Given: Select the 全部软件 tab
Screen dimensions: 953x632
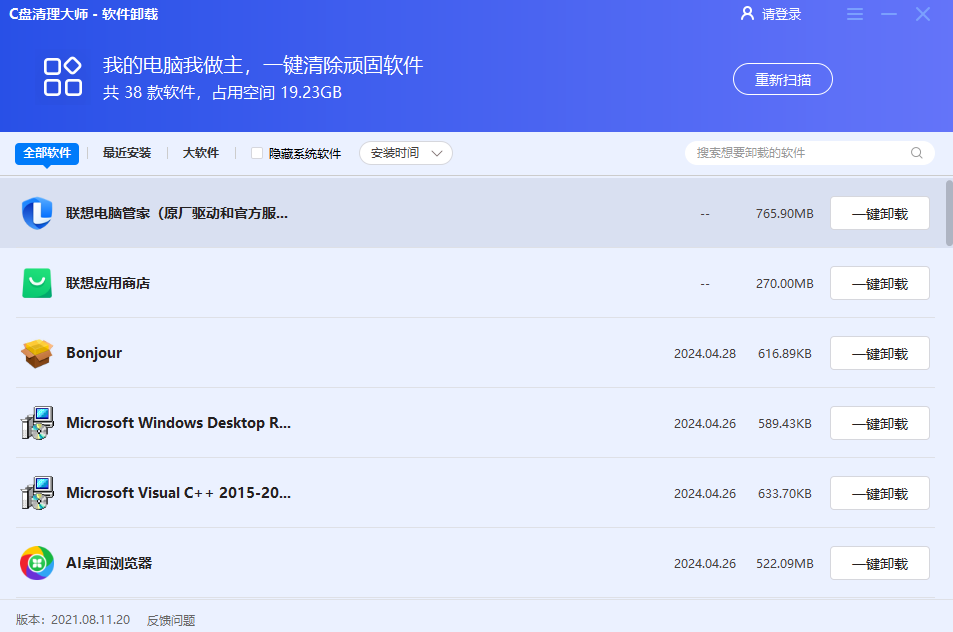Looking at the screenshot, I should pos(47,153).
